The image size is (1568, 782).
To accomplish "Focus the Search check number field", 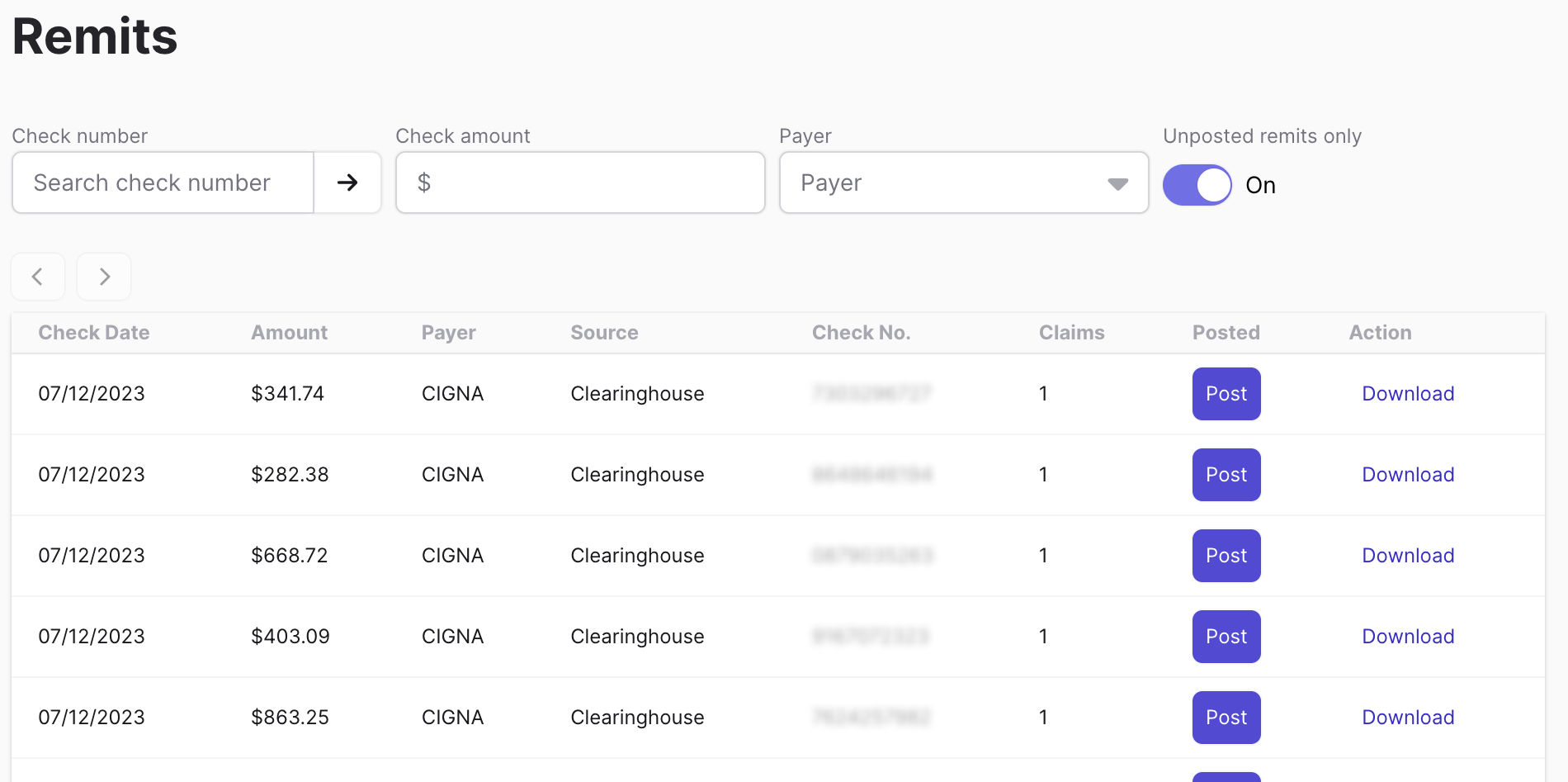I will pyautogui.click(x=163, y=182).
